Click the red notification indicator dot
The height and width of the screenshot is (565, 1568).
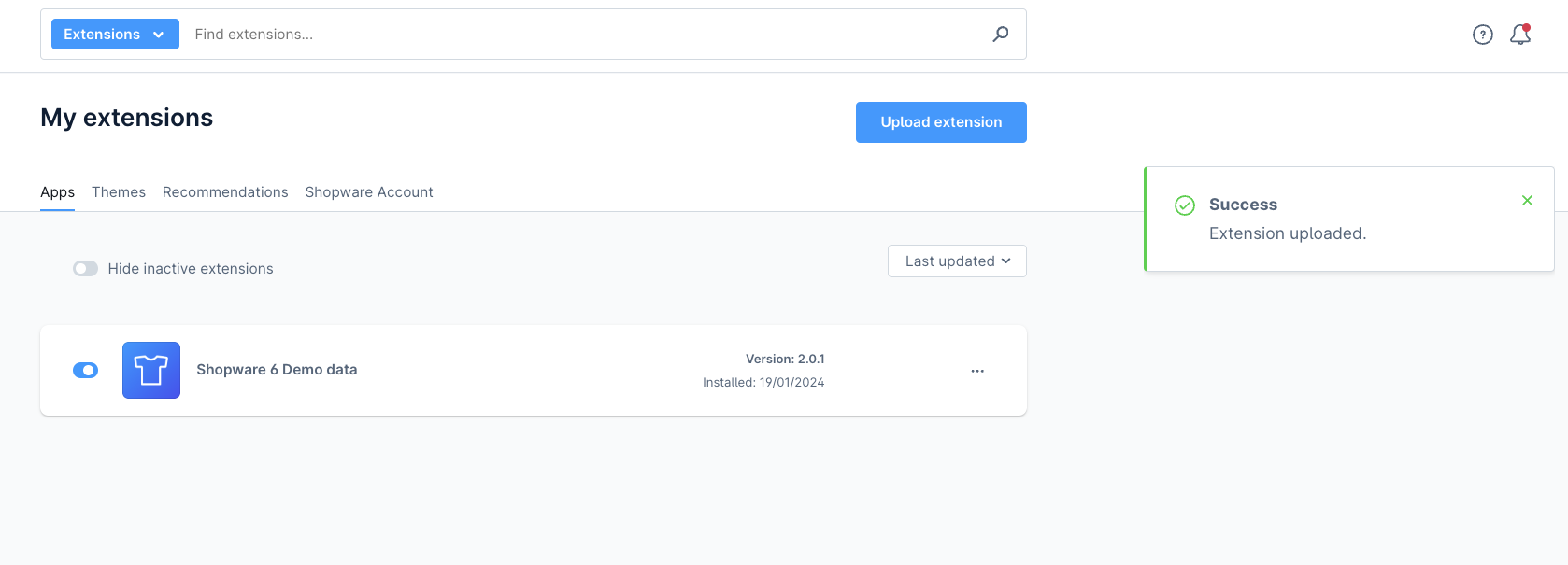(1527, 25)
